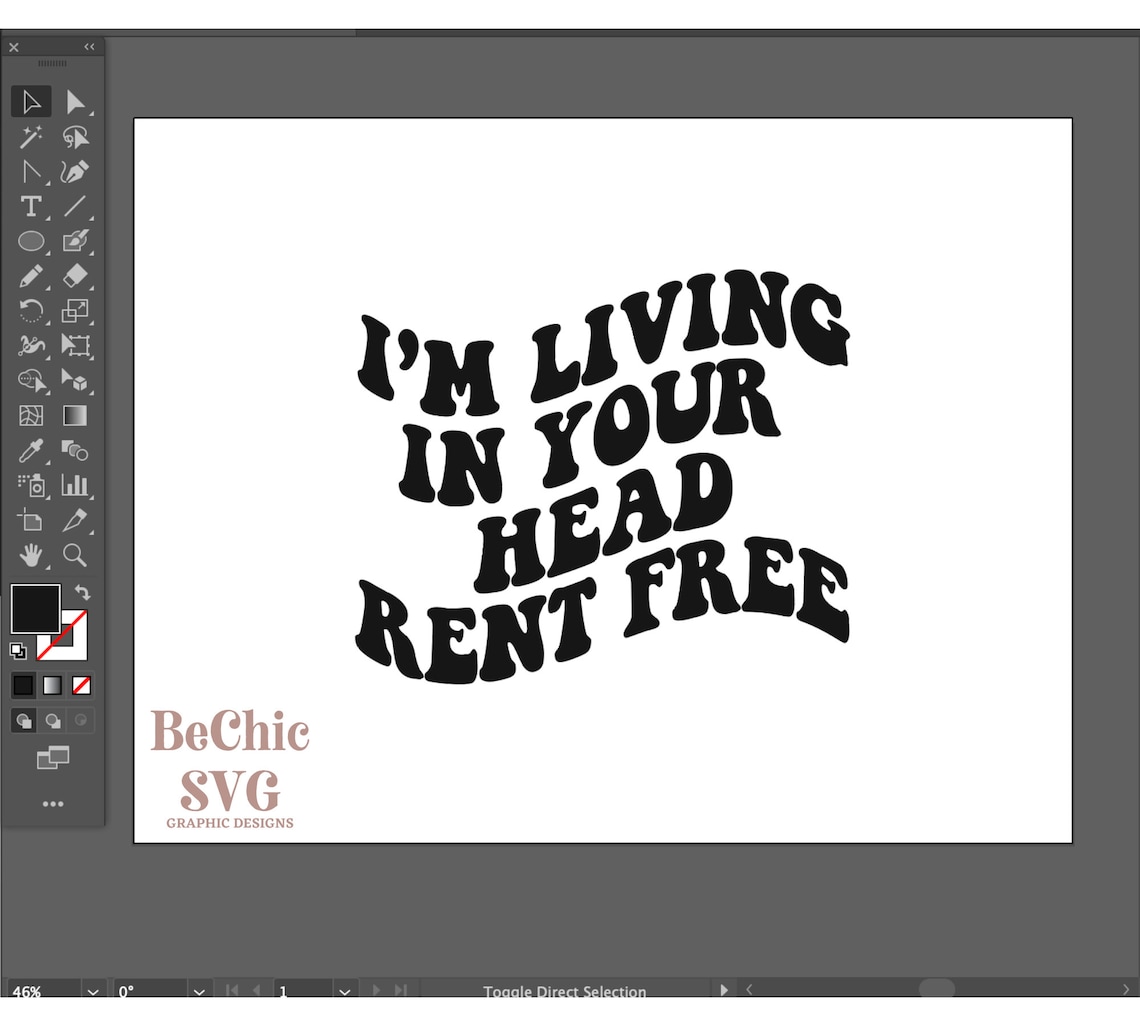Swap fill and stroke colors
Viewport: 1140px width, 1026px height.
[x=83, y=592]
